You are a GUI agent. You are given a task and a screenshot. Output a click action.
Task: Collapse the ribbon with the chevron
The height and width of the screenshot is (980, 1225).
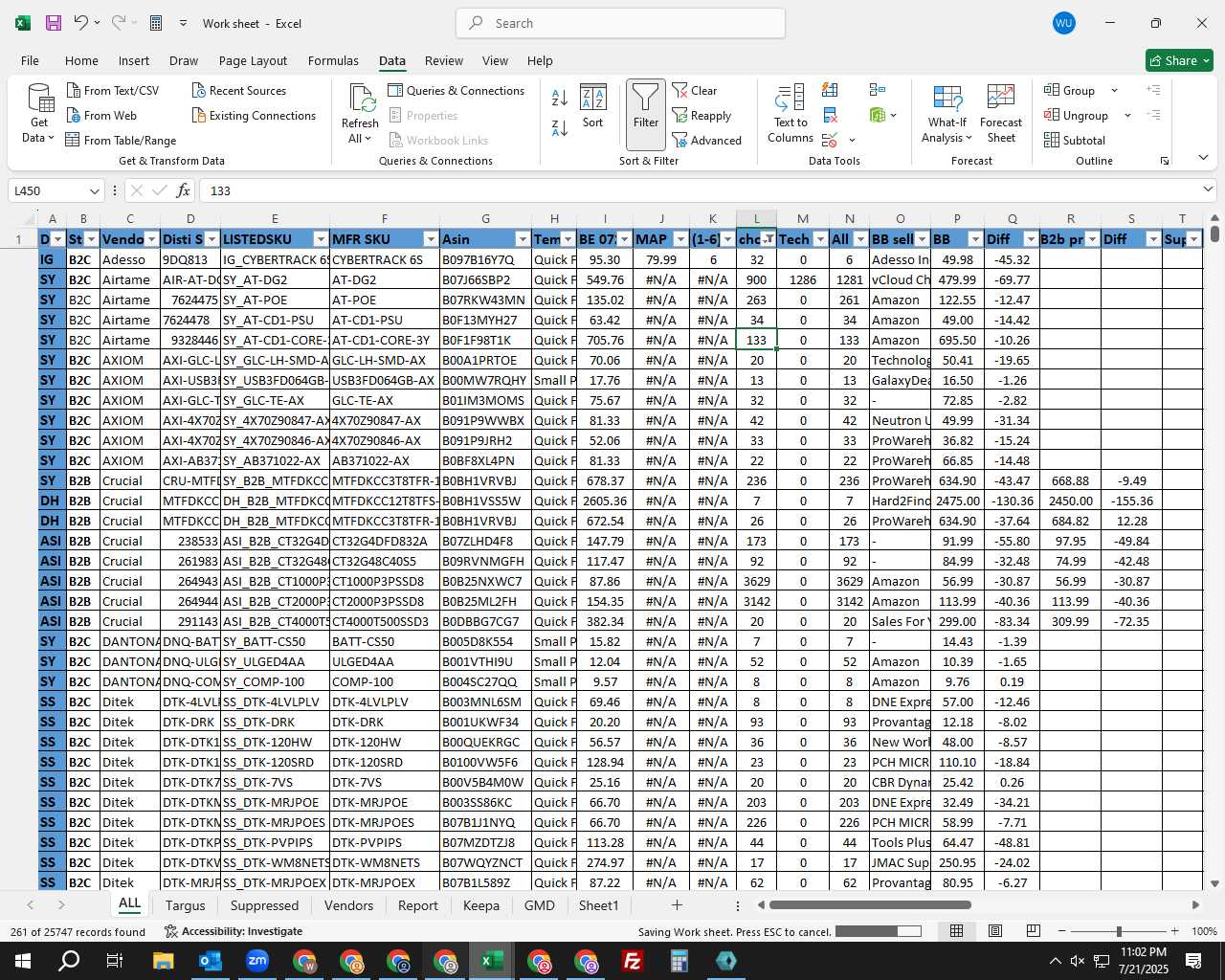click(x=1203, y=158)
